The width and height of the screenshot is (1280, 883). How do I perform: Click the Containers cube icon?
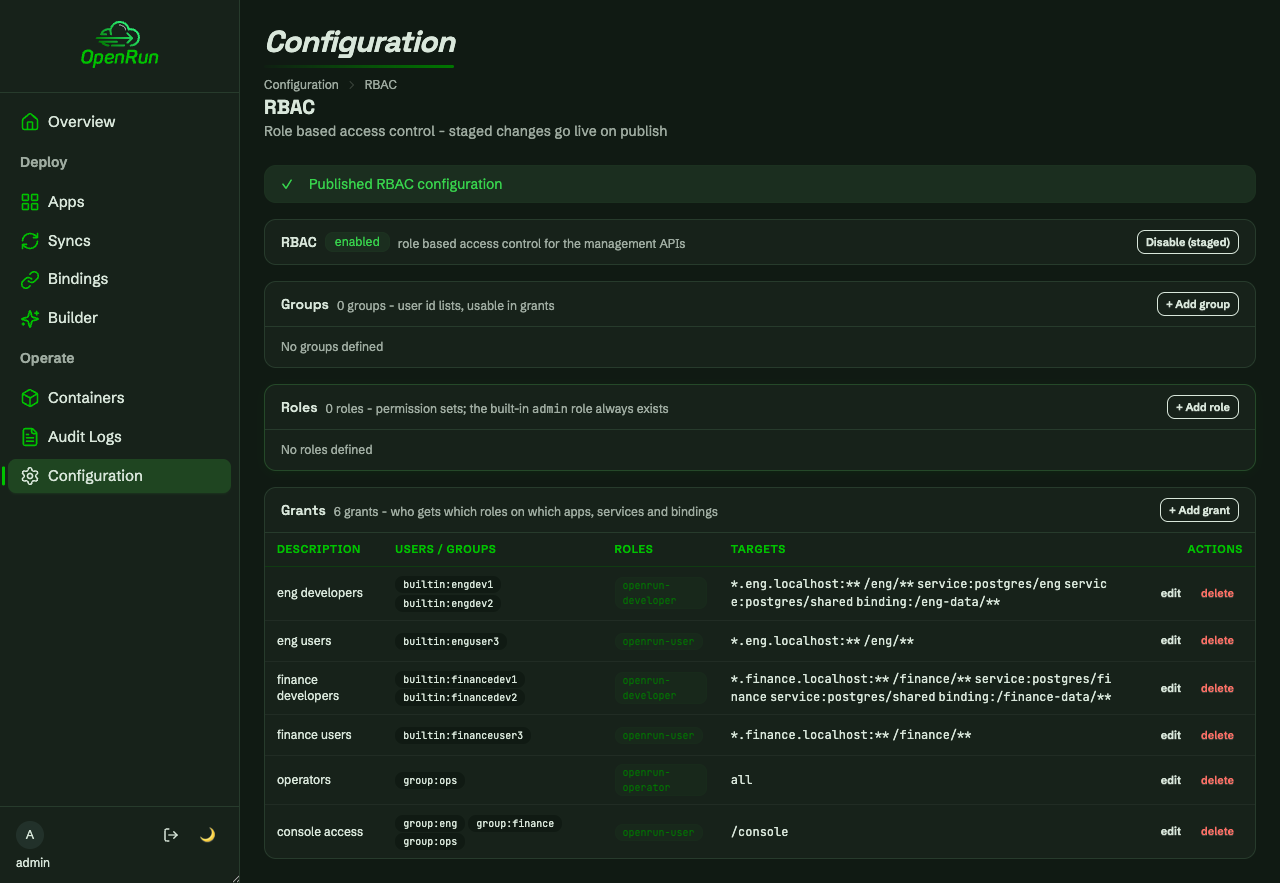click(x=30, y=398)
